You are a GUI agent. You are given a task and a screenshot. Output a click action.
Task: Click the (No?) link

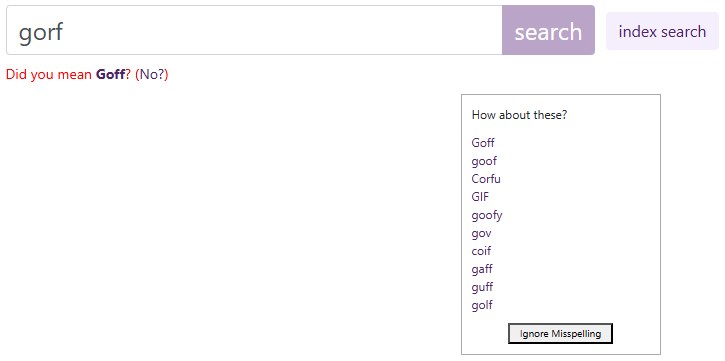click(152, 74)
